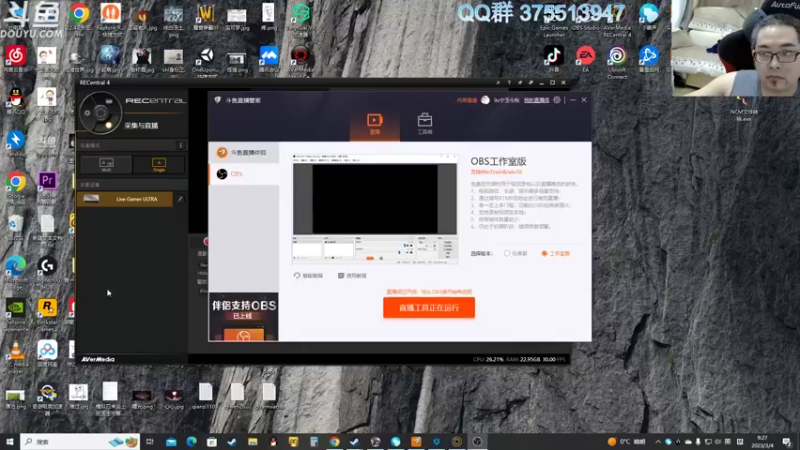The image size is (800, 450).
Task: Click the 0°C weather widget on the taskbar
Action: 627,442
